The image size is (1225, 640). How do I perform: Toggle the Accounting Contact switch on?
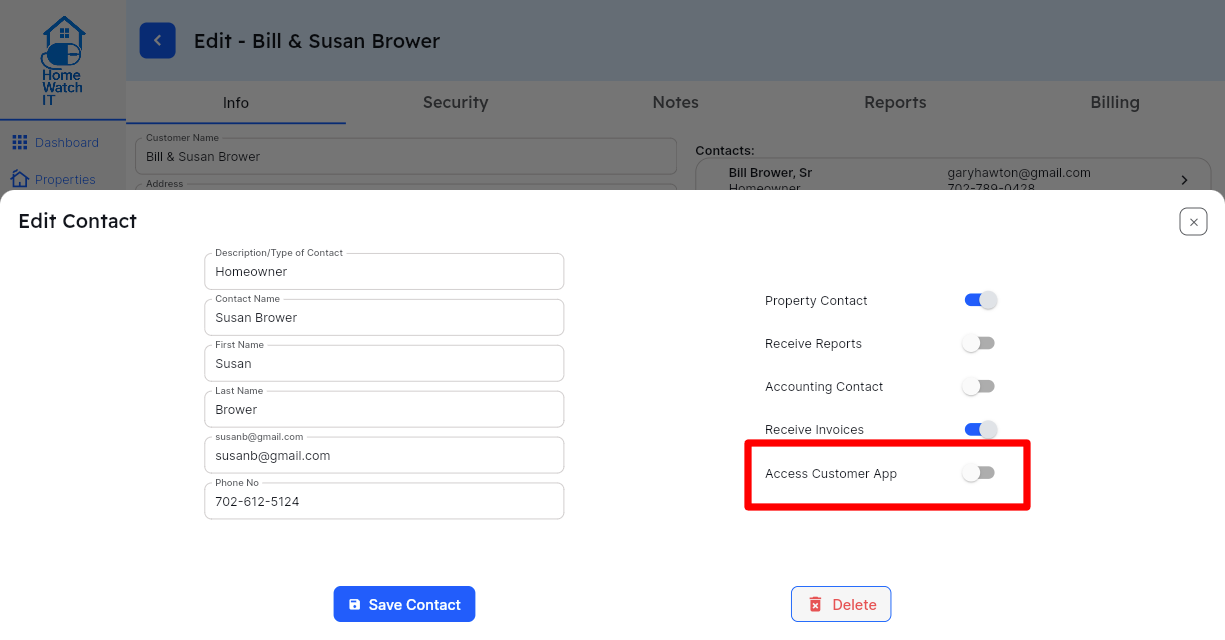pyautogui.click(x=978, y=386)
